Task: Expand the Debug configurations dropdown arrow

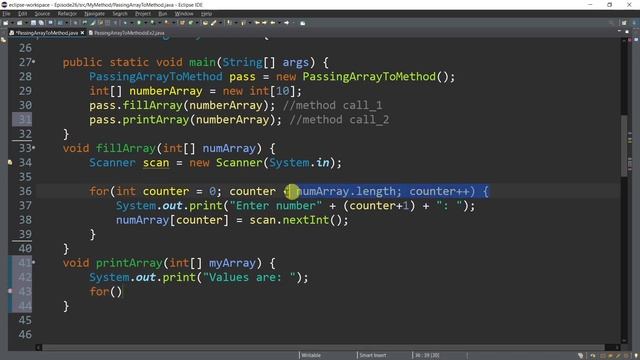Action: click(131, 23)
